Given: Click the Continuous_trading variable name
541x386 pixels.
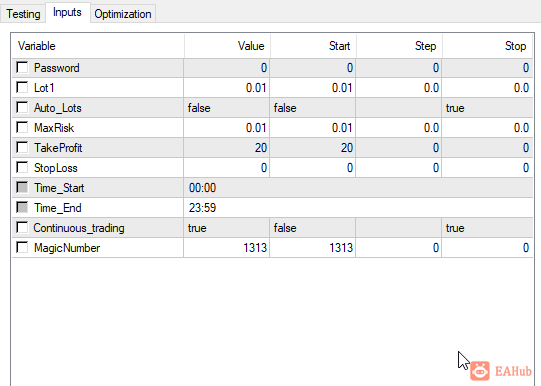Looking at the screenshot, I should 79,228.
